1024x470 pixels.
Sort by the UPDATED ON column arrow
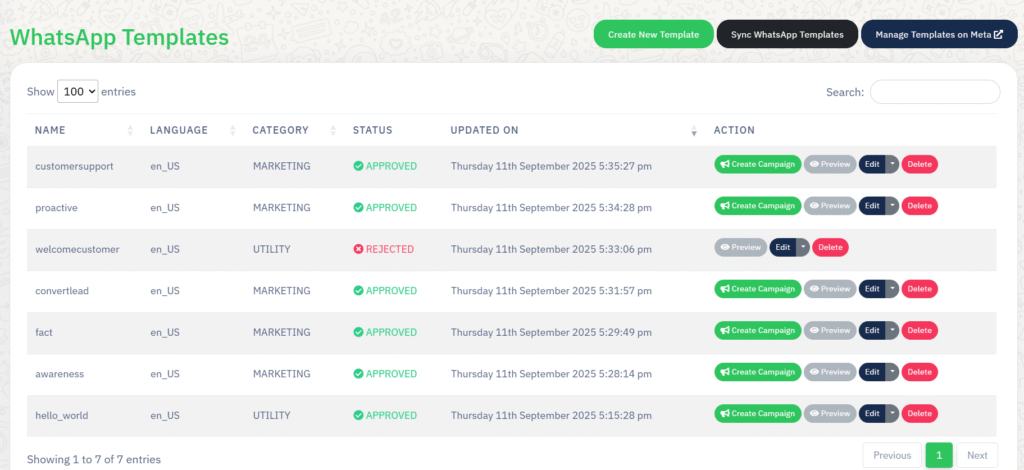coord(694,131)
